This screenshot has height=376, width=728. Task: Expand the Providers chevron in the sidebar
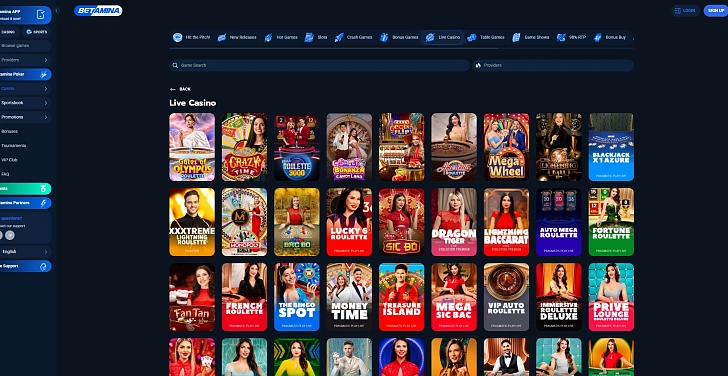tap(46, 60)
